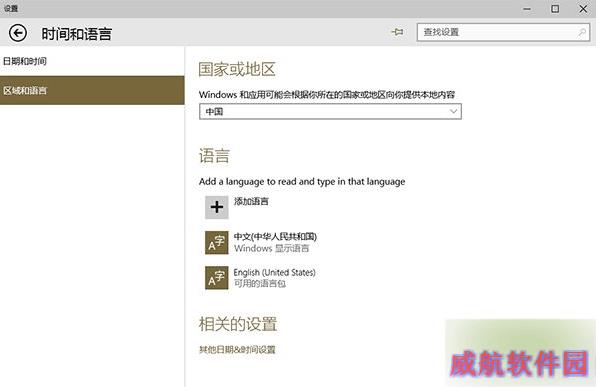
Task: Click the English (United States) language name
Action: [274, 272]
